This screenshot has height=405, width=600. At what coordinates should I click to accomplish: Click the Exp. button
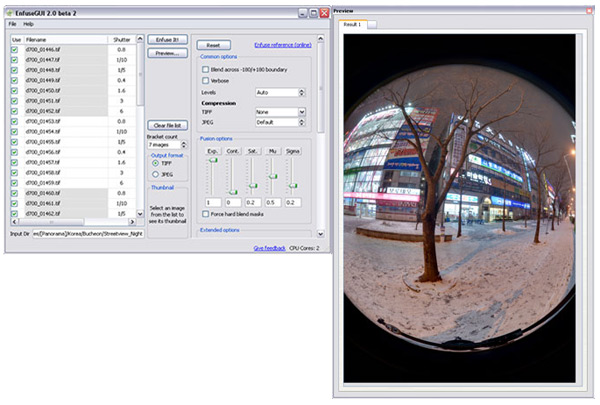[x=212, y=151]
